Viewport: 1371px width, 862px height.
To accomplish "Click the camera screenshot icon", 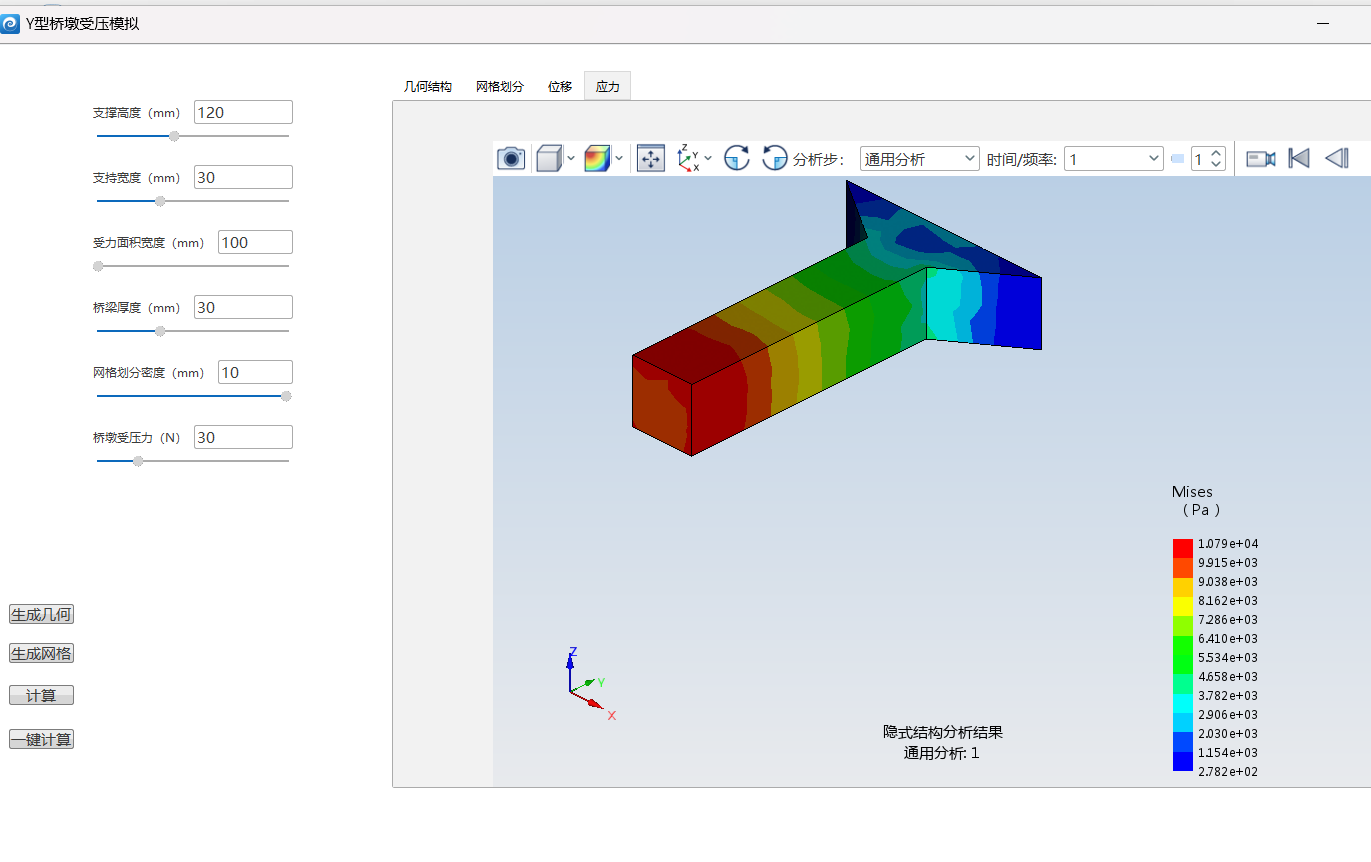I will [511, 158].
